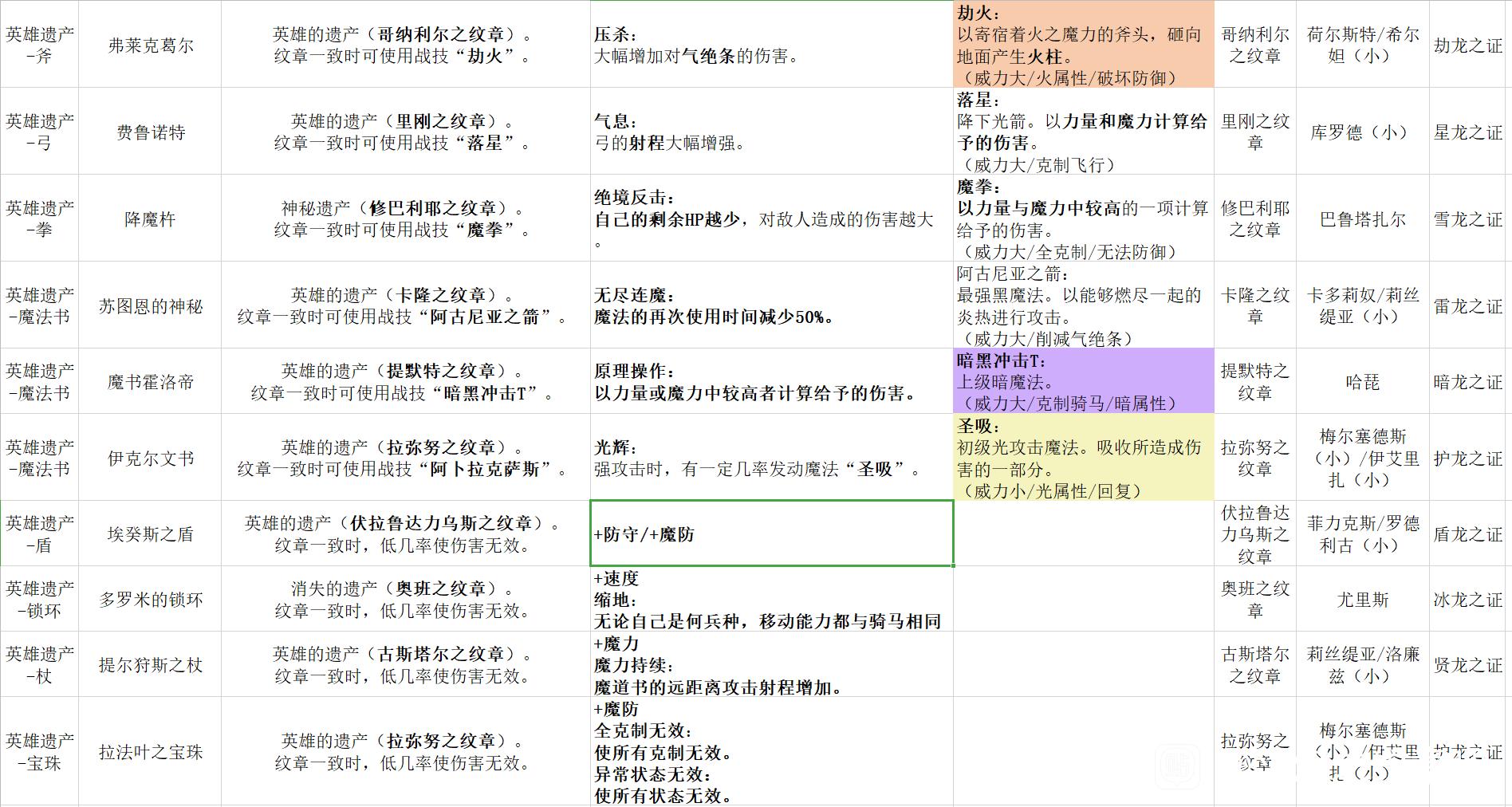Select the highlighted cell +防守/+魔防
This screenshot has height=807, width=1512.
coord(771,533)
